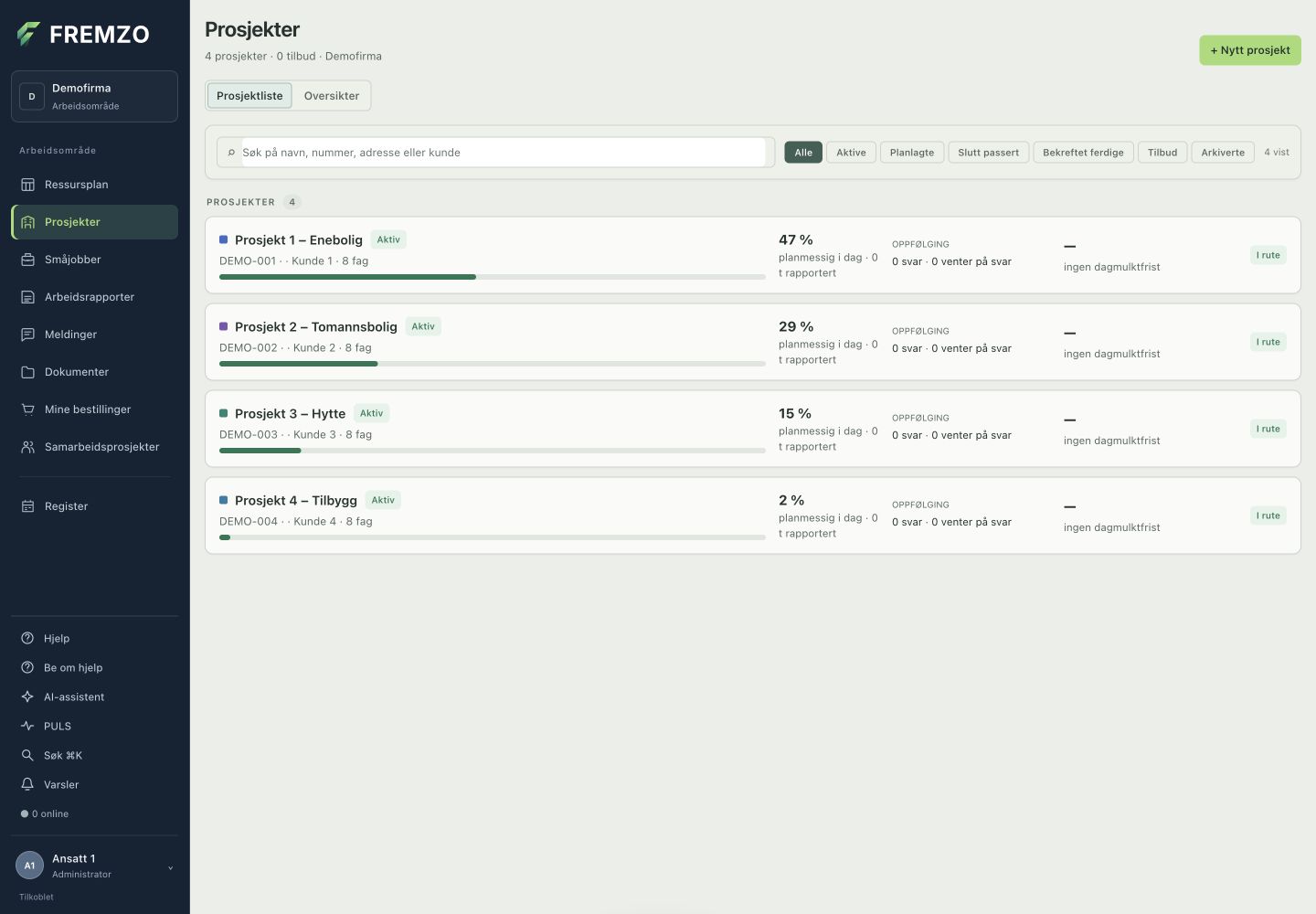Click the PULS pulse icon
Image resolution: width=1316 pixels, height=914 pixels.
pyautogui.click(x=27, y=726)
